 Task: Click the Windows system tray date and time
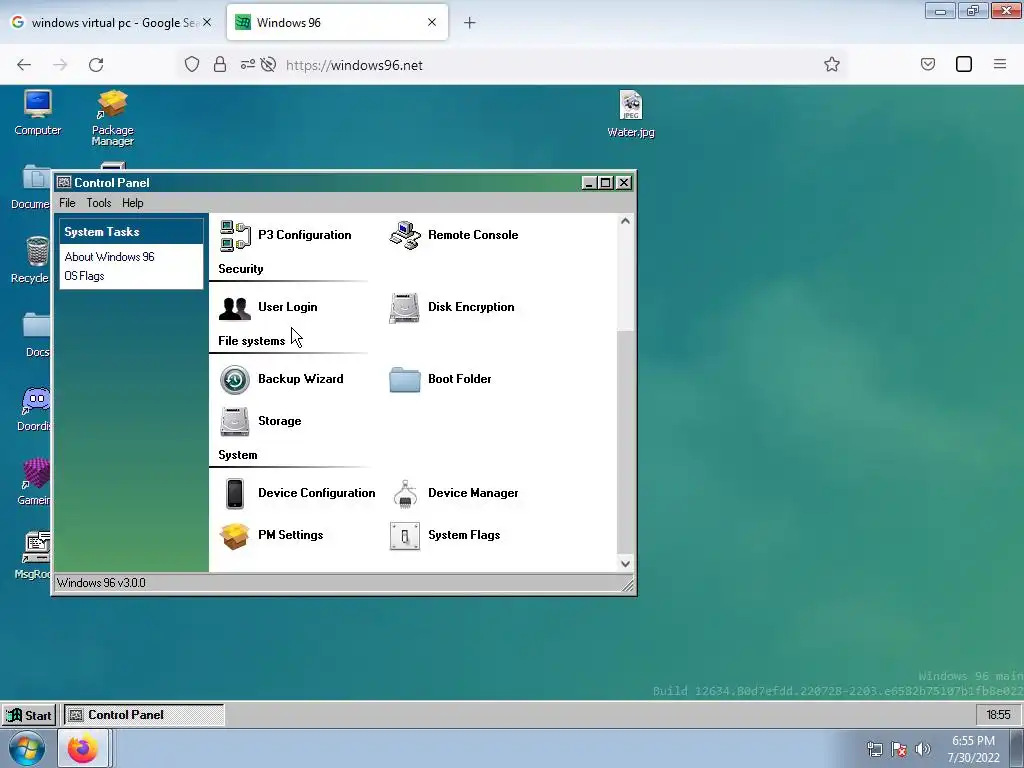click(x=973, y=749)
